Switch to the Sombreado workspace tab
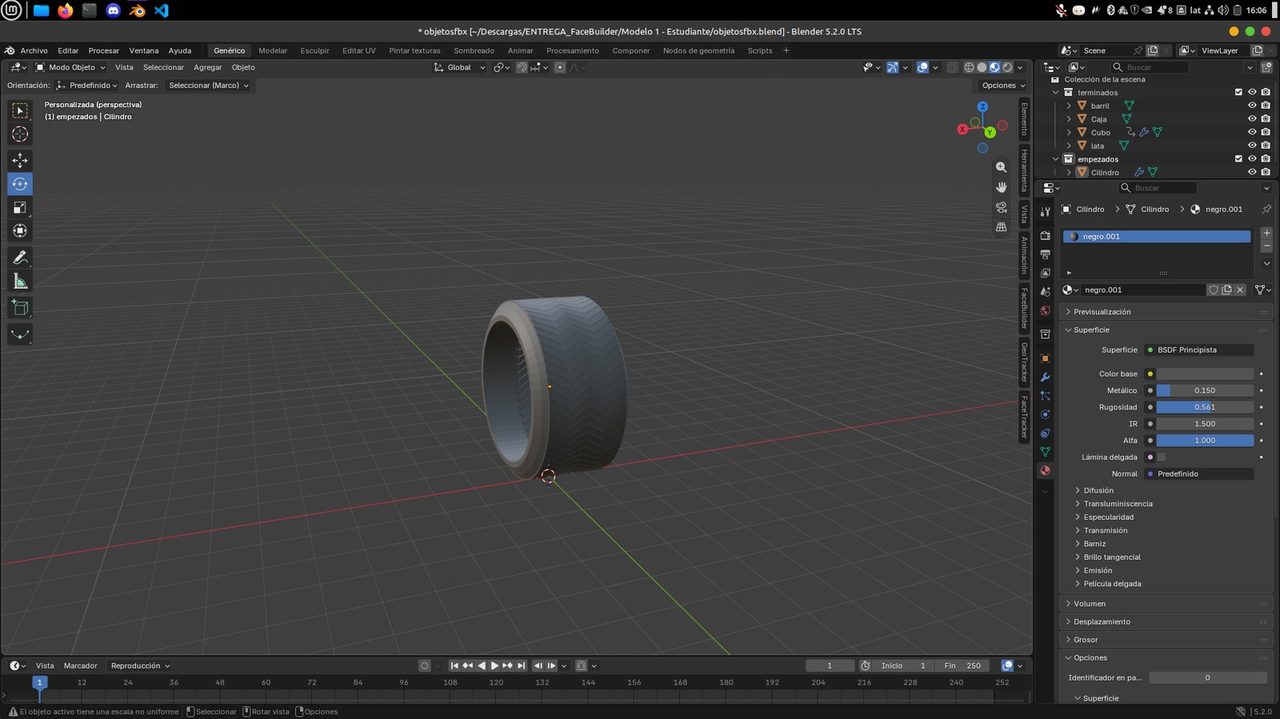This screenshot has height=719, width=1280. 474,50
